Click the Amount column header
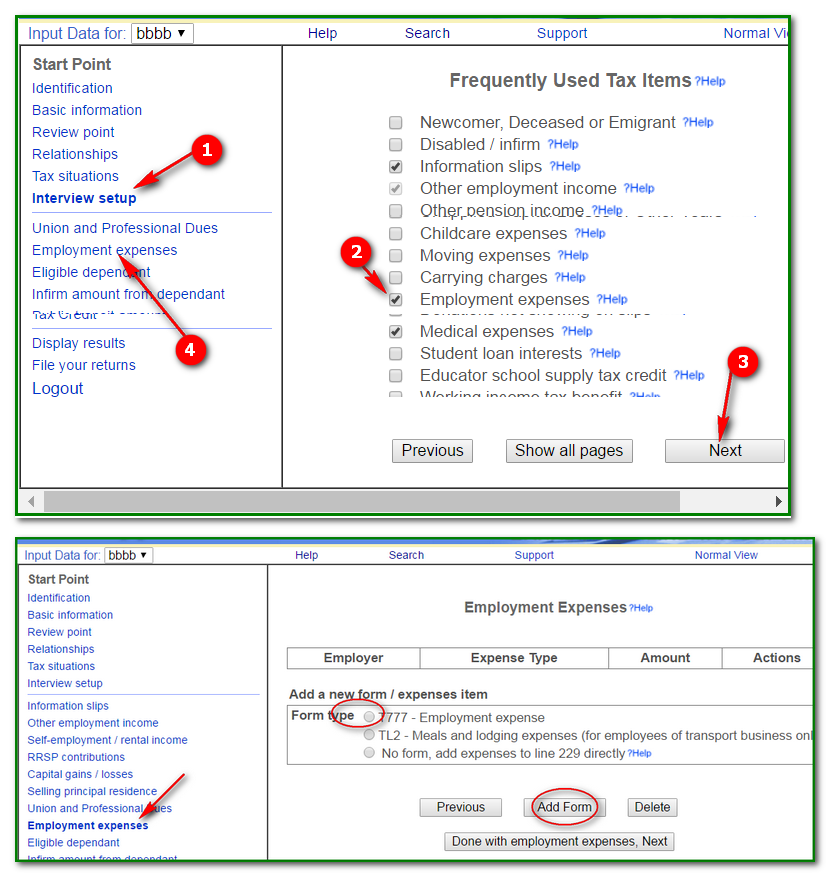 tap(665, 658)
